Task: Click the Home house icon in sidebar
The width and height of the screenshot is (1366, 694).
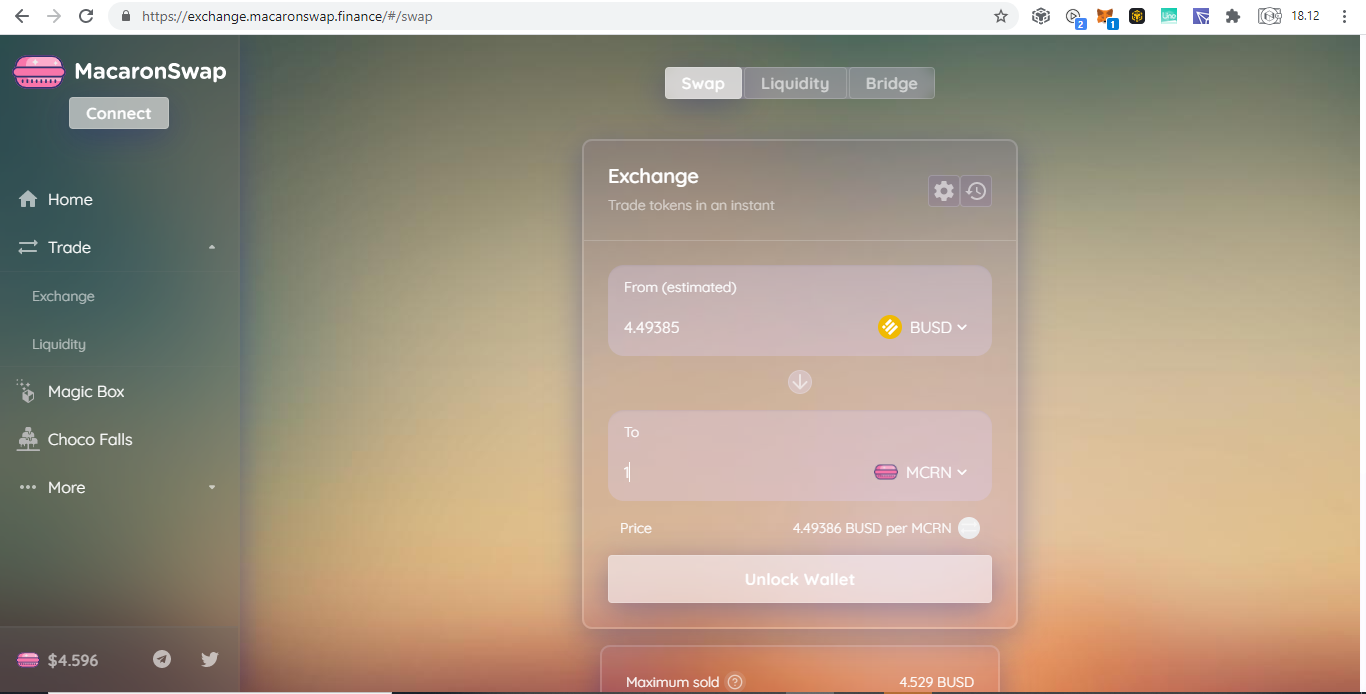Action: click(x=28, y=199)
